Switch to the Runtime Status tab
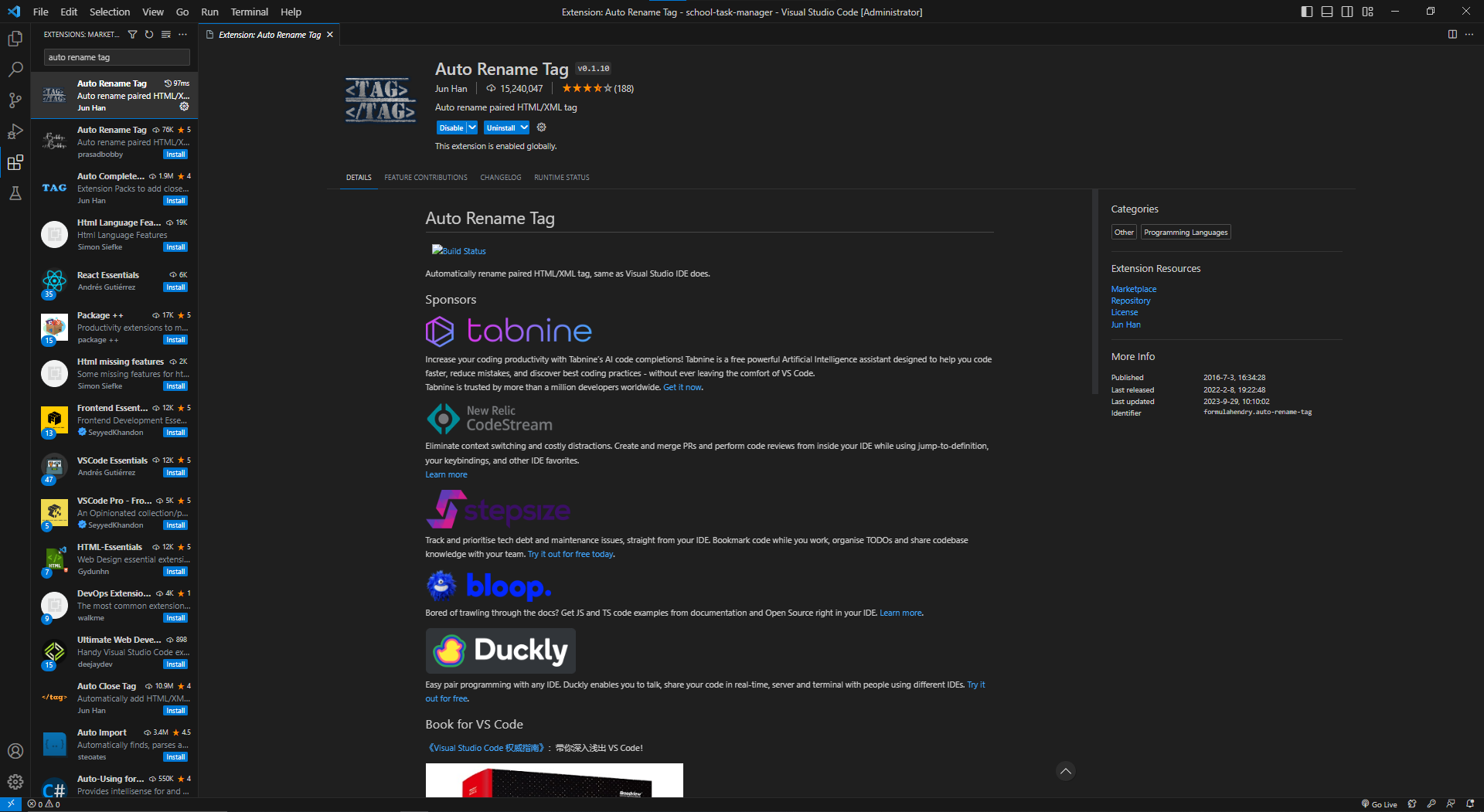This screenshot has width=1484, height=812. tap(562, 178)
